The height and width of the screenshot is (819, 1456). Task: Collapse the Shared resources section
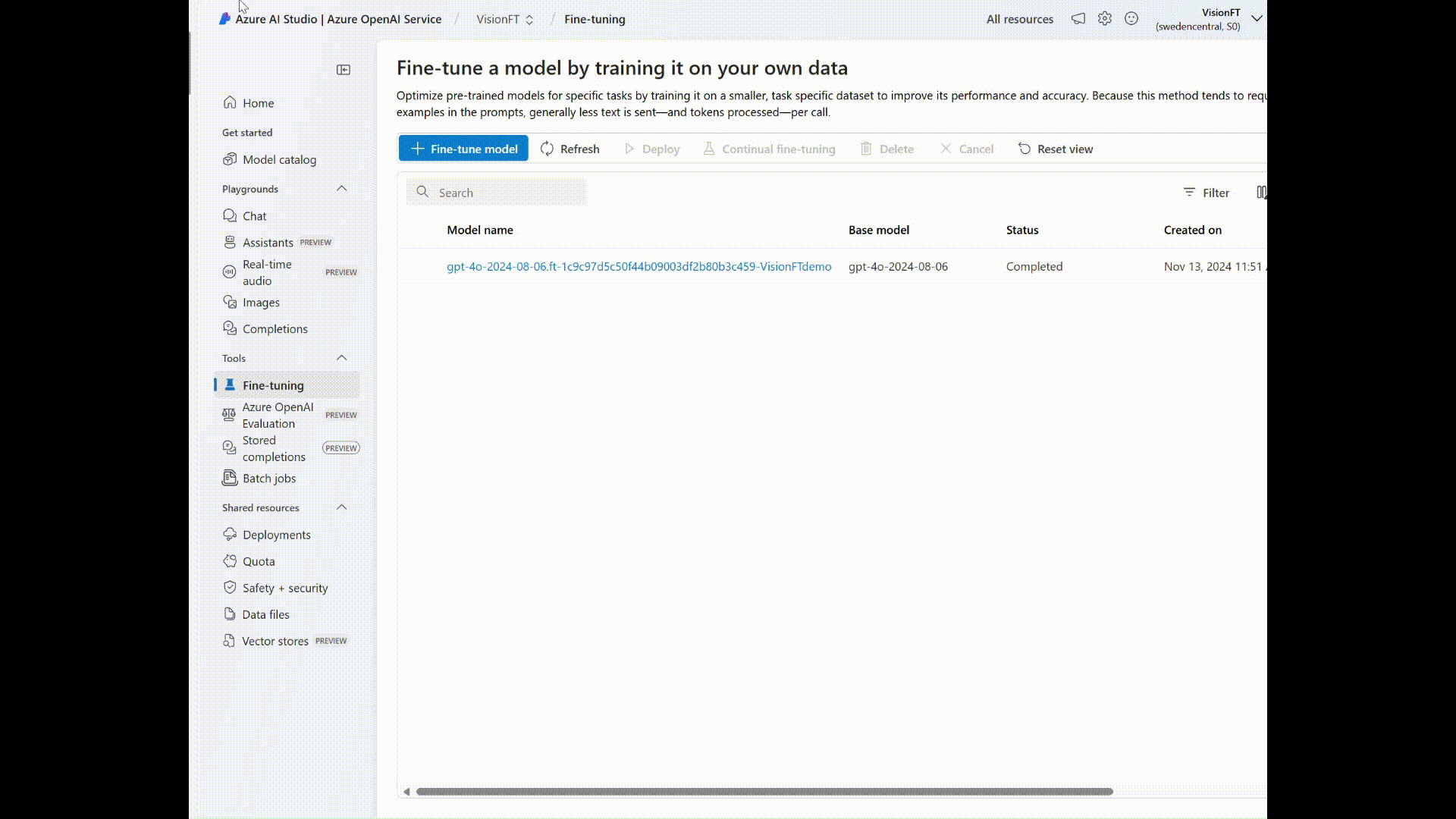point(341,507)
